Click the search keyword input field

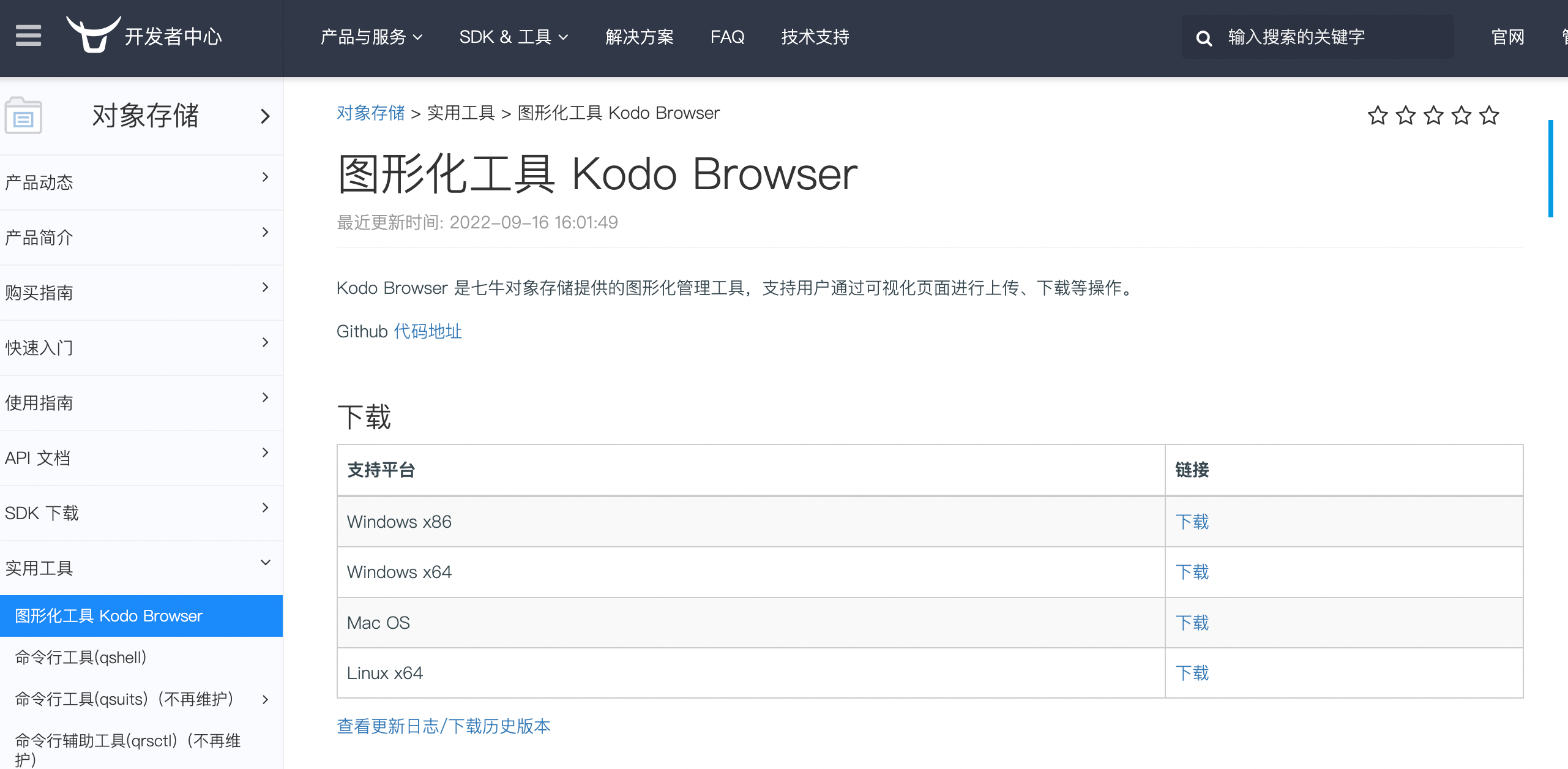(x=1318, y=37)
